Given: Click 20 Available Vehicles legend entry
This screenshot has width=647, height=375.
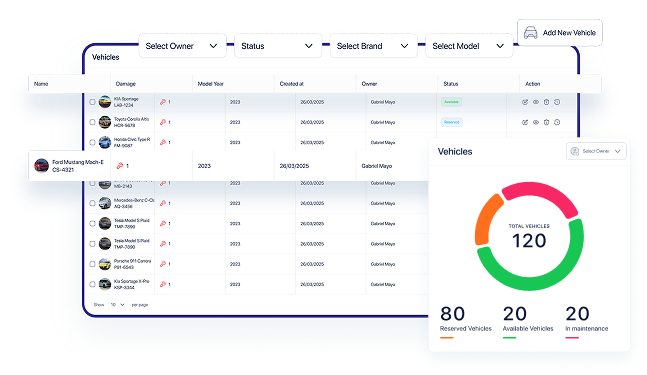Looking at the screenshot, I should click(x=528, y=321).
